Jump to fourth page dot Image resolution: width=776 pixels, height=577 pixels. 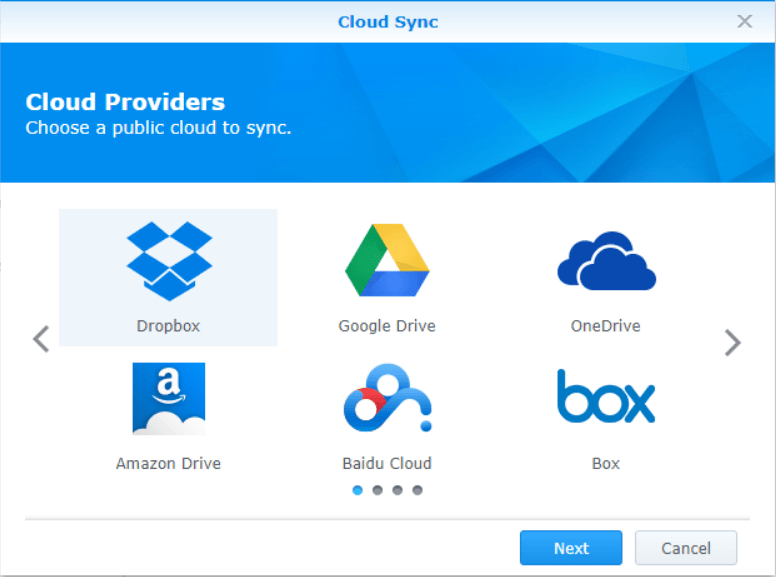418,490
